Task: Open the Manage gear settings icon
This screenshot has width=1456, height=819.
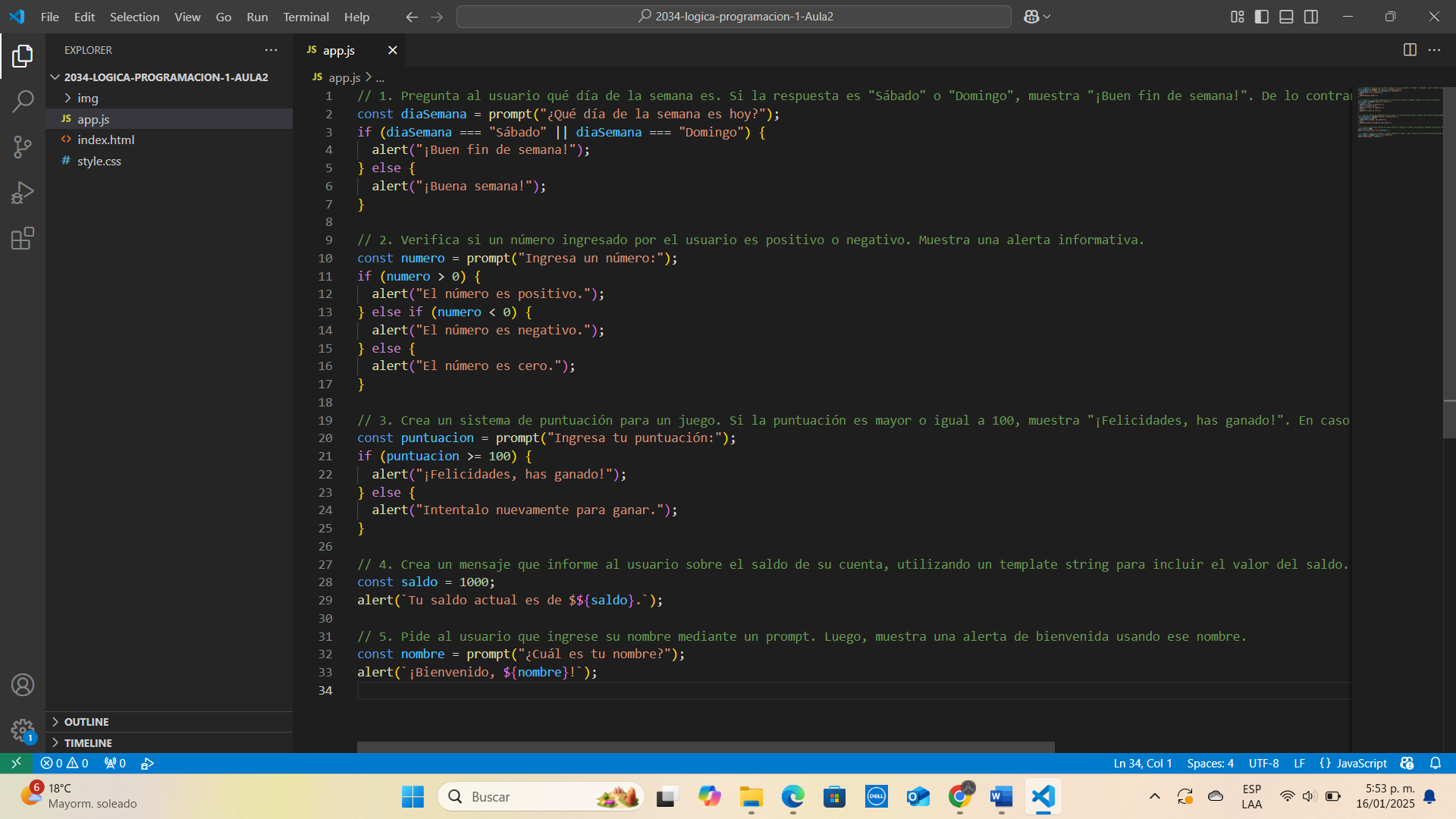Action: 23,730
